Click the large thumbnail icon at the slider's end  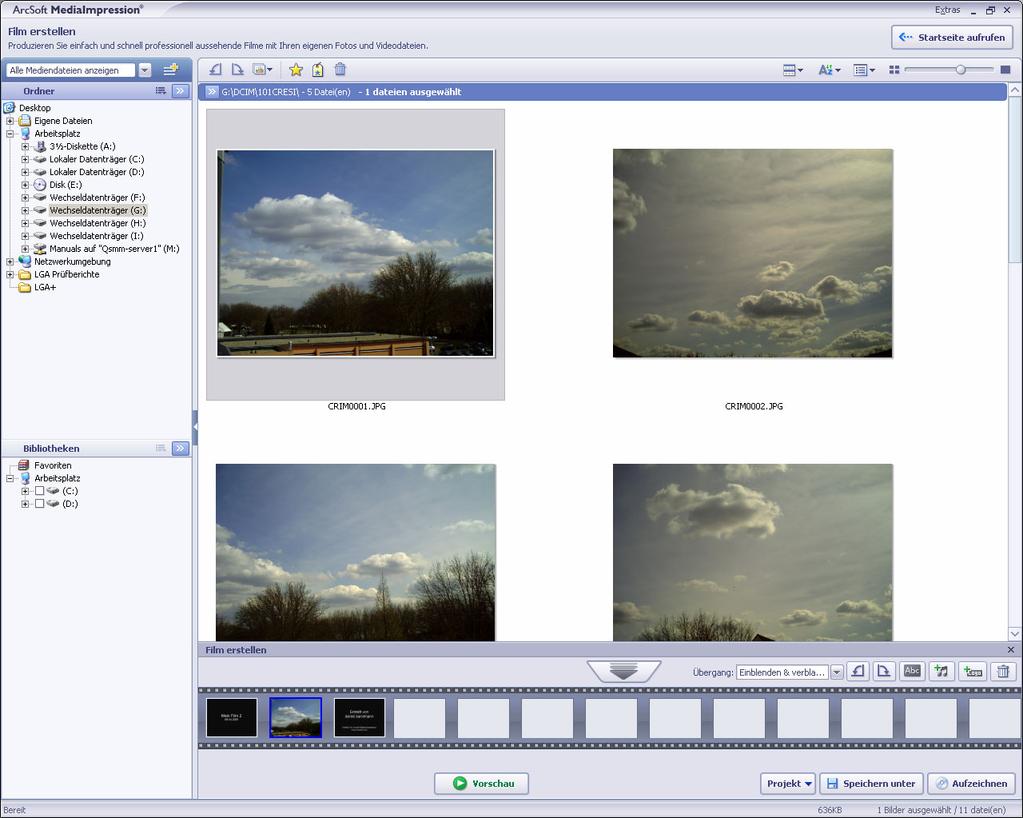tap(1005, 70)
